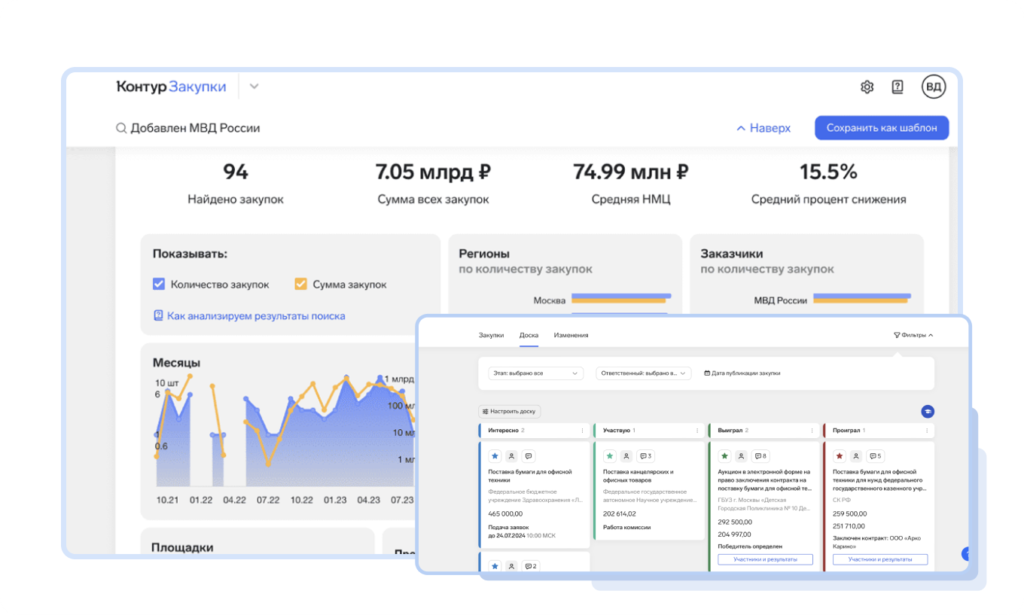
Task: Open the help question-mark icon
Action: click(898, 87)
